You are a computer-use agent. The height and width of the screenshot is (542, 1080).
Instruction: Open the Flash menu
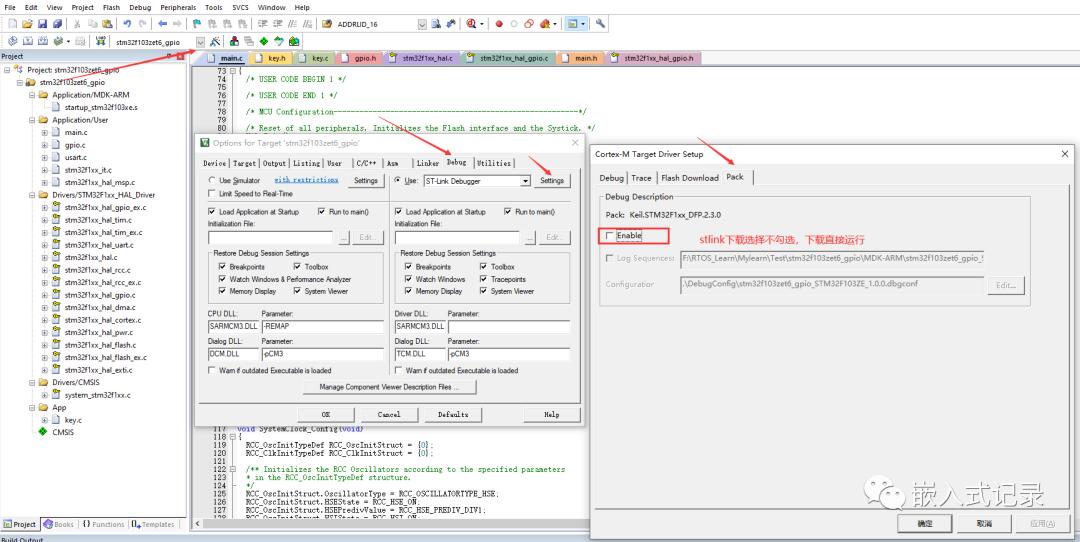tap(111, 8)
